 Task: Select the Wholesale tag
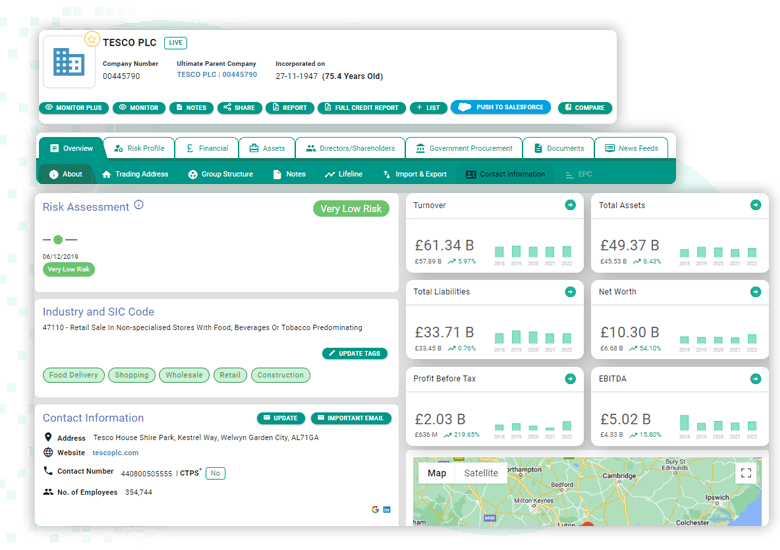[x=184, y=375]
